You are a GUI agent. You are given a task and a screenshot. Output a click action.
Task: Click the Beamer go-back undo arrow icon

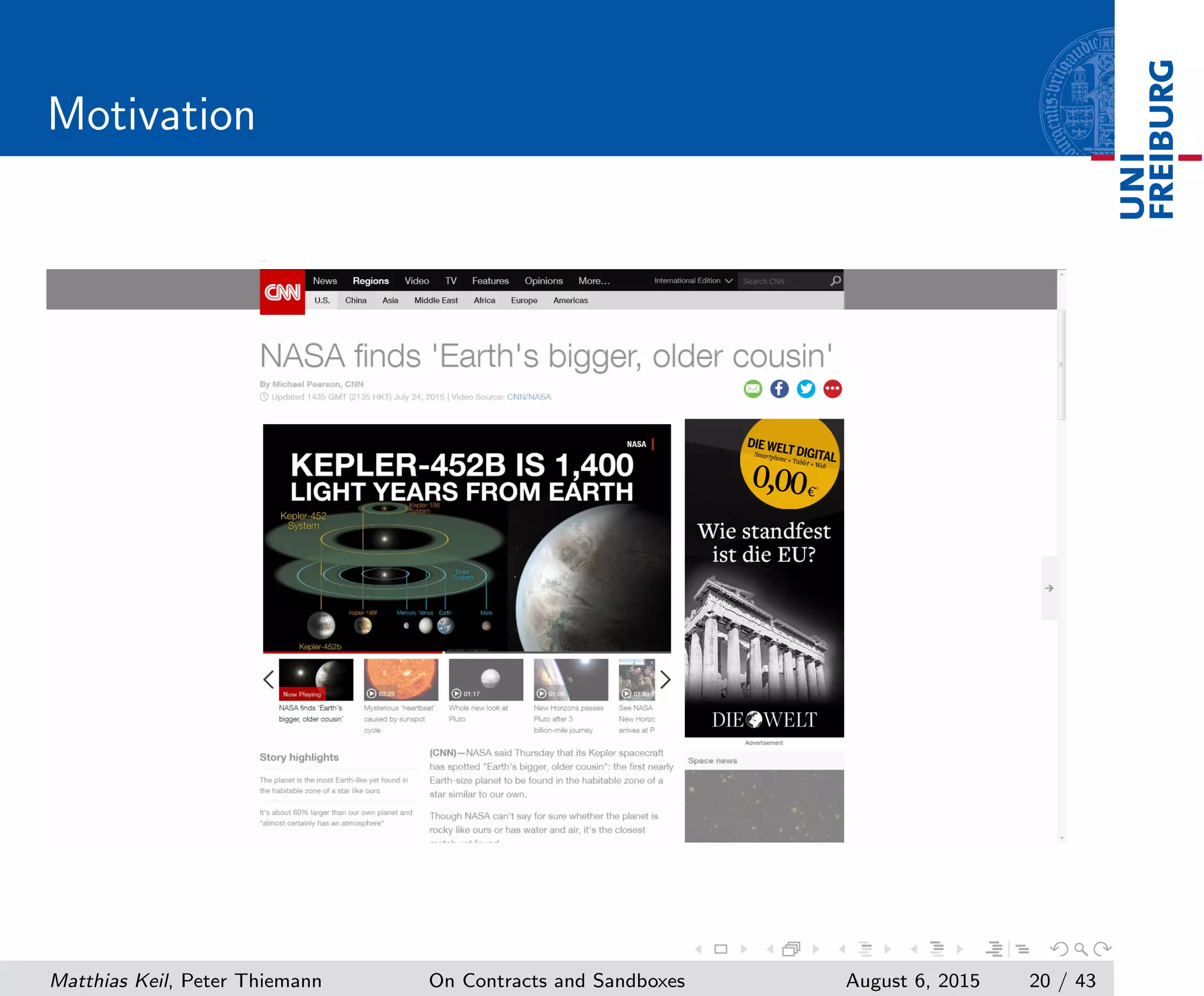click(1059, 949)
